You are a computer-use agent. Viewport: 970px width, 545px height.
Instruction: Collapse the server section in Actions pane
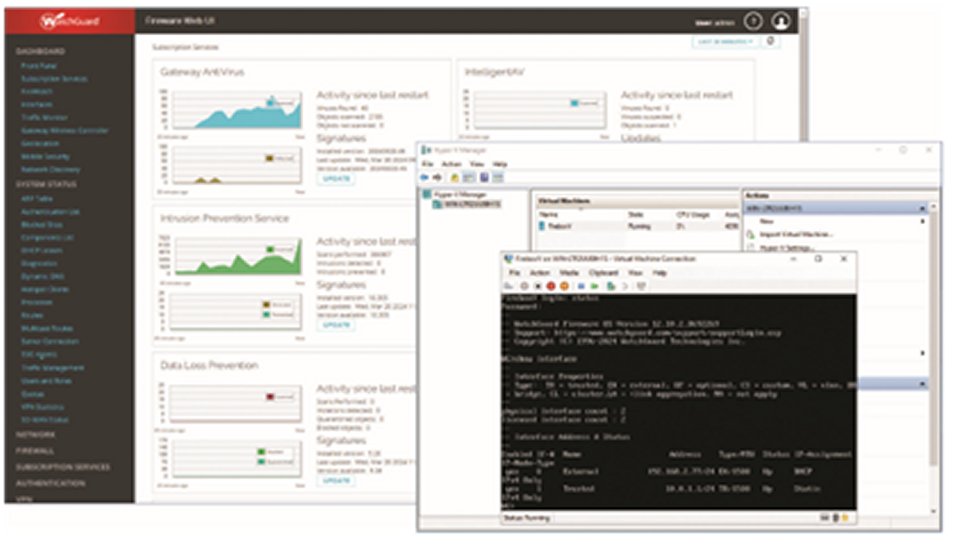922,208
